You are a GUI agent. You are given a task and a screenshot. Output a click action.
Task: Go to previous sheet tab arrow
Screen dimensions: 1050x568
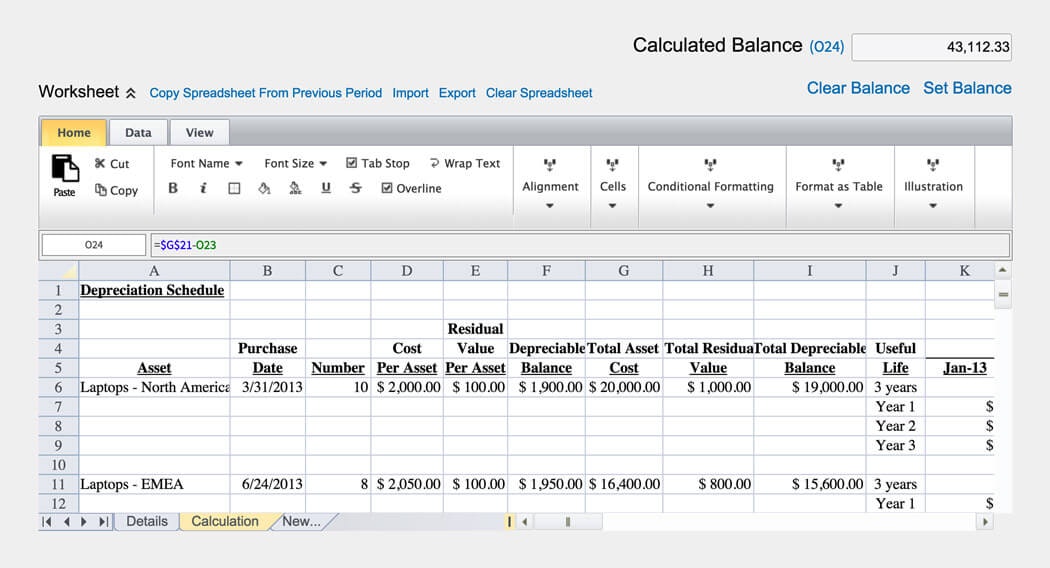(66, 521)
